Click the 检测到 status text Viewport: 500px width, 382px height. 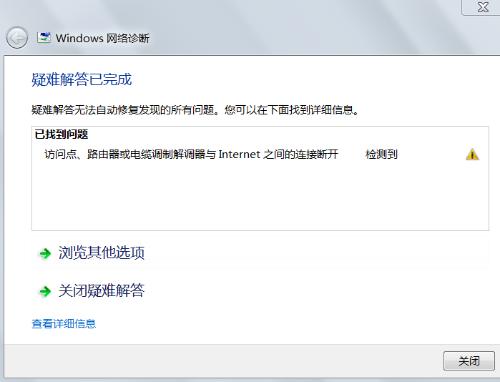point(382,154)
